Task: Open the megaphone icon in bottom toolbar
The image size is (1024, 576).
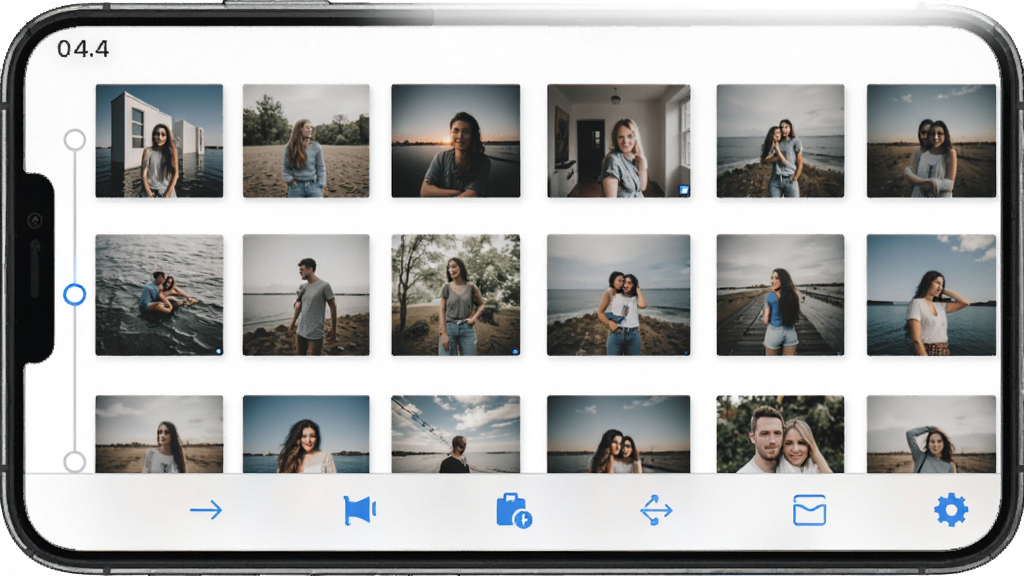Action: 360,510
